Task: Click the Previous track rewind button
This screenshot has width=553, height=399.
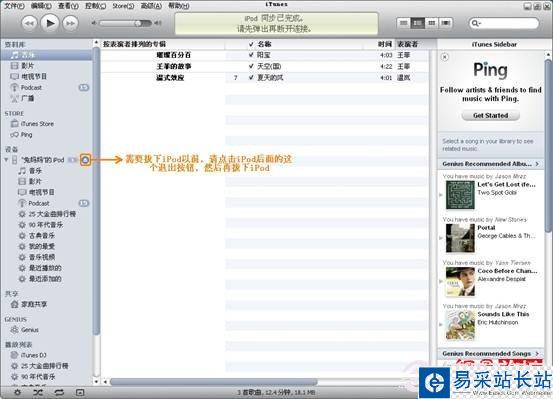Action: click(x=29, y=24)
